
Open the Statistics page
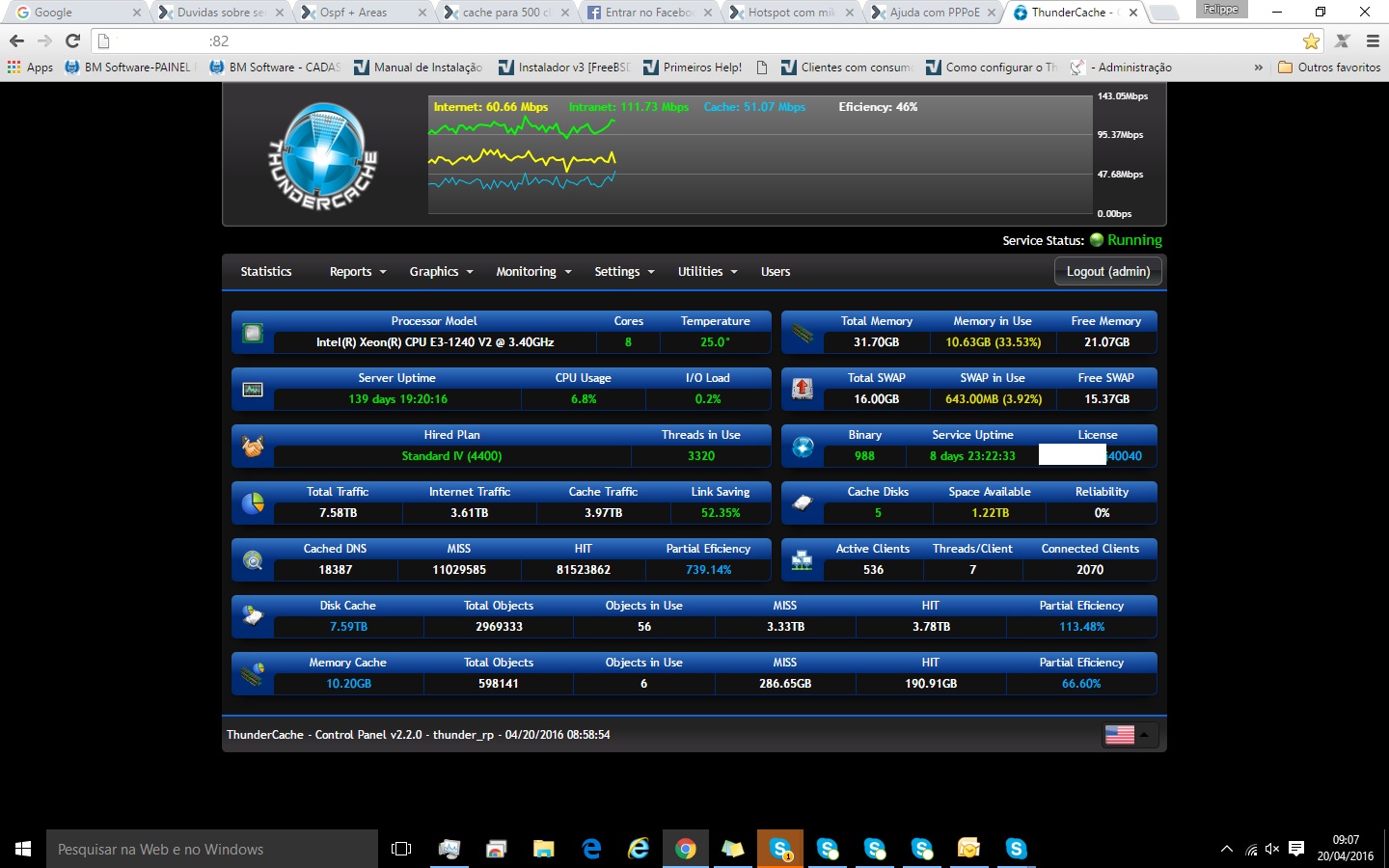266,272
